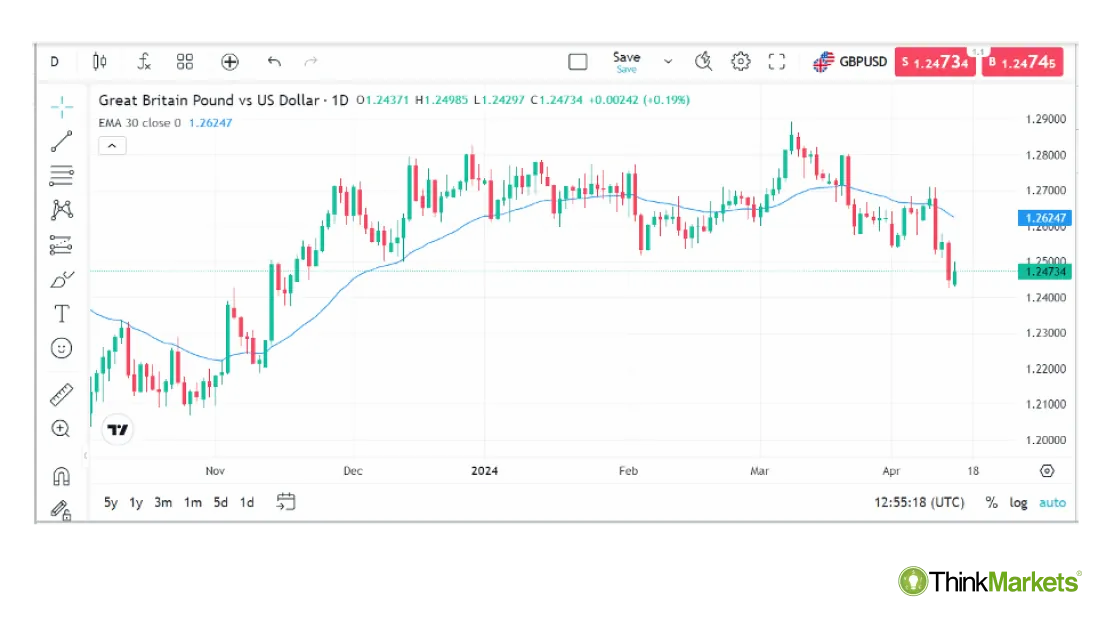Collapse the EMA 30 indicator legend
The image size is (1112, 636).
click(112, 145)
